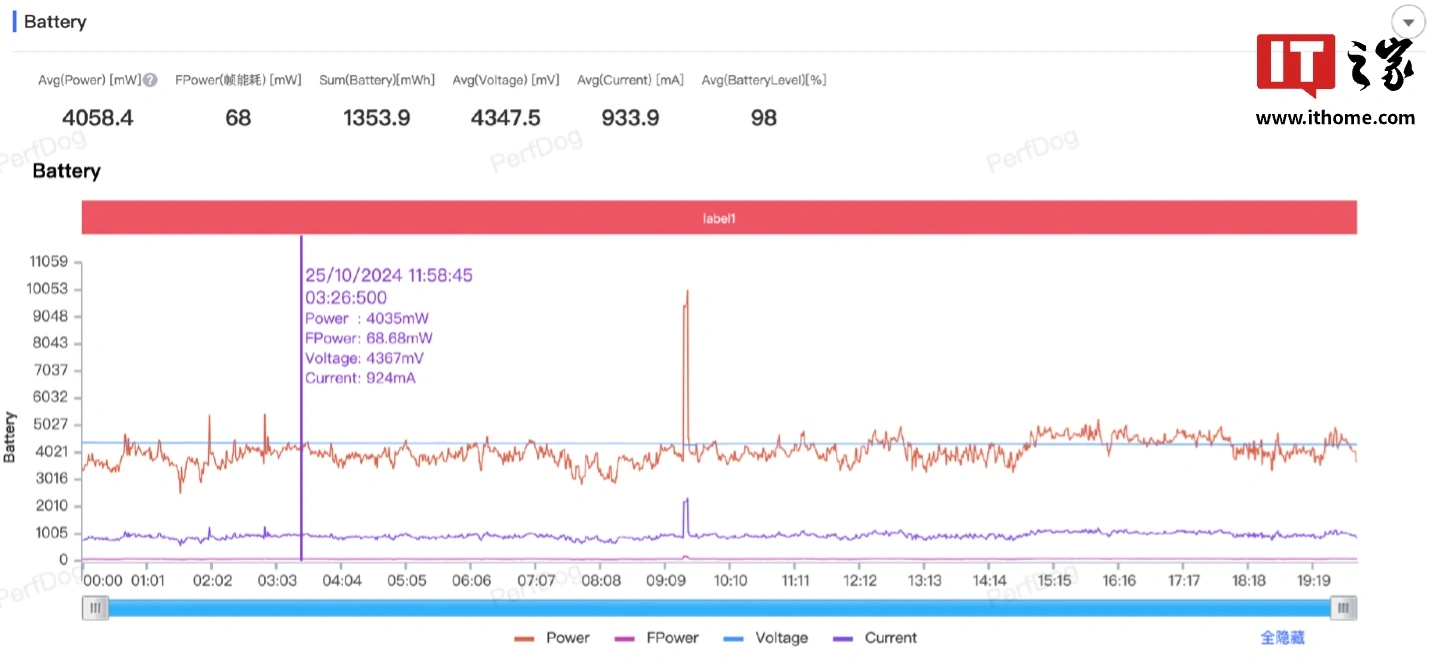Click the right handle of range slider
The height and width of the screenshot is (663, 1440).
1344,607
